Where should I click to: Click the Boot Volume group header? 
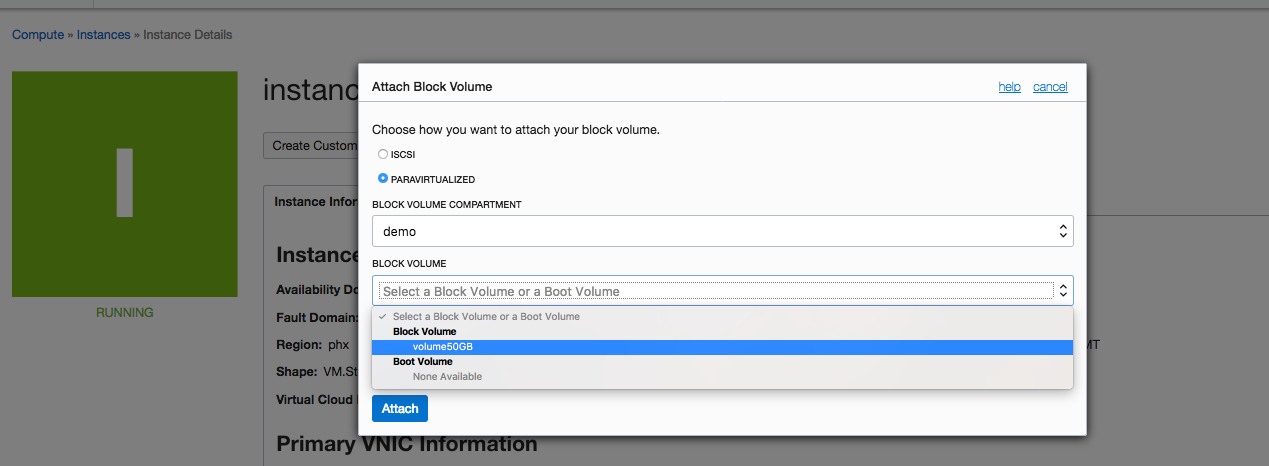422,362
